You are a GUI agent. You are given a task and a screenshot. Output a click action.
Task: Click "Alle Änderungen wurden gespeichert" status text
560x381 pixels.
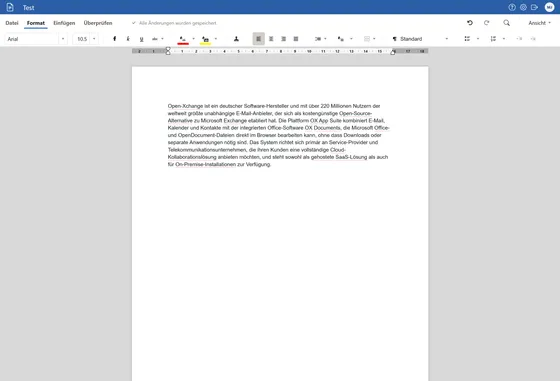(x=178, y=23)
